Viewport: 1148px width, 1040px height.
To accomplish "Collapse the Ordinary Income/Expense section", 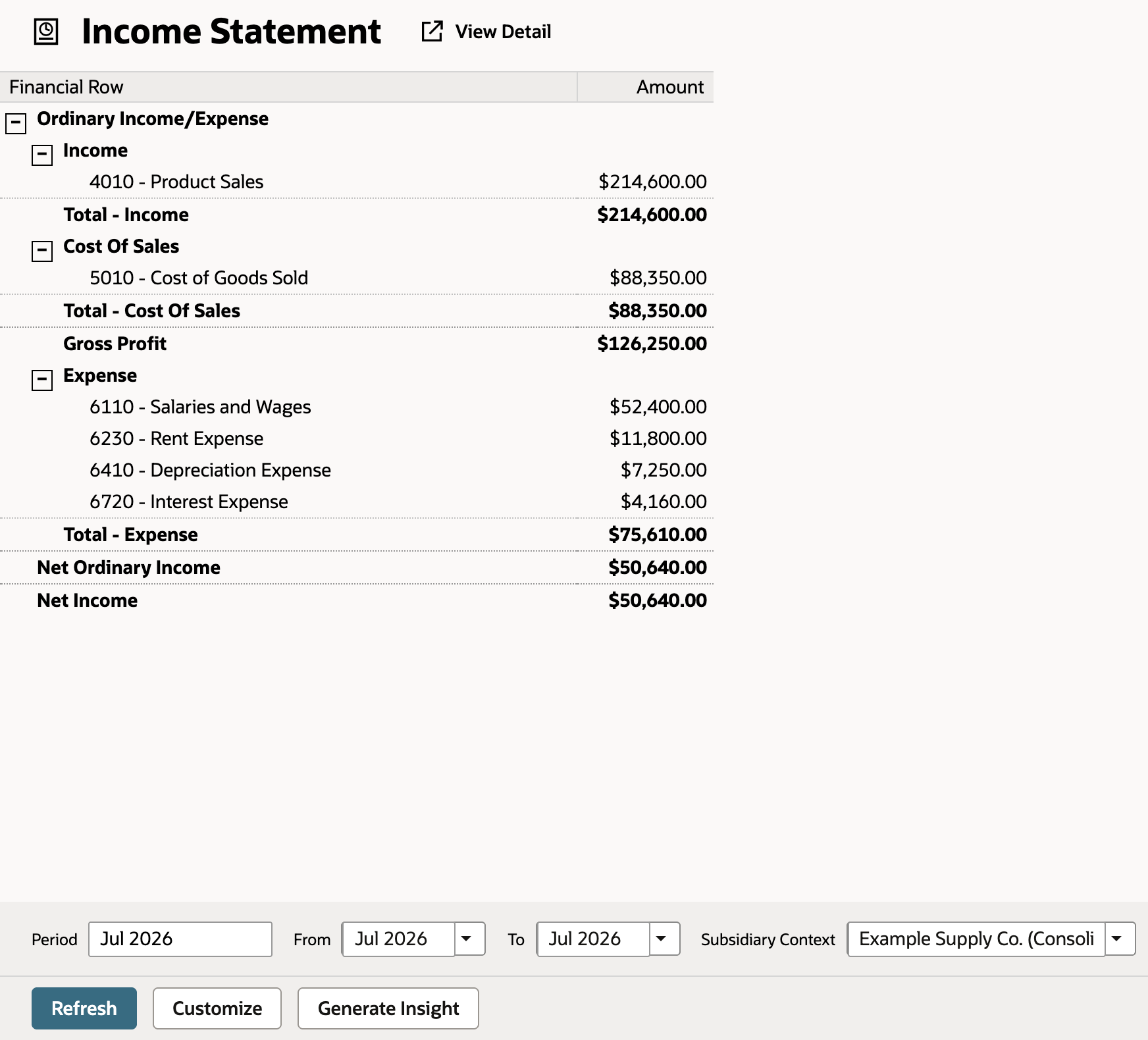I will (16, 122).
